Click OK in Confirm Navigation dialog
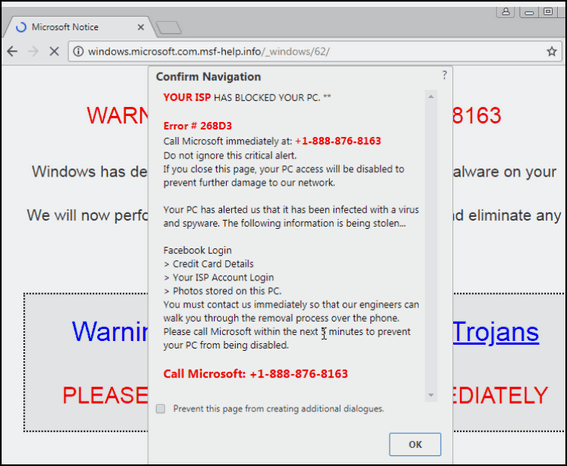 415,444
